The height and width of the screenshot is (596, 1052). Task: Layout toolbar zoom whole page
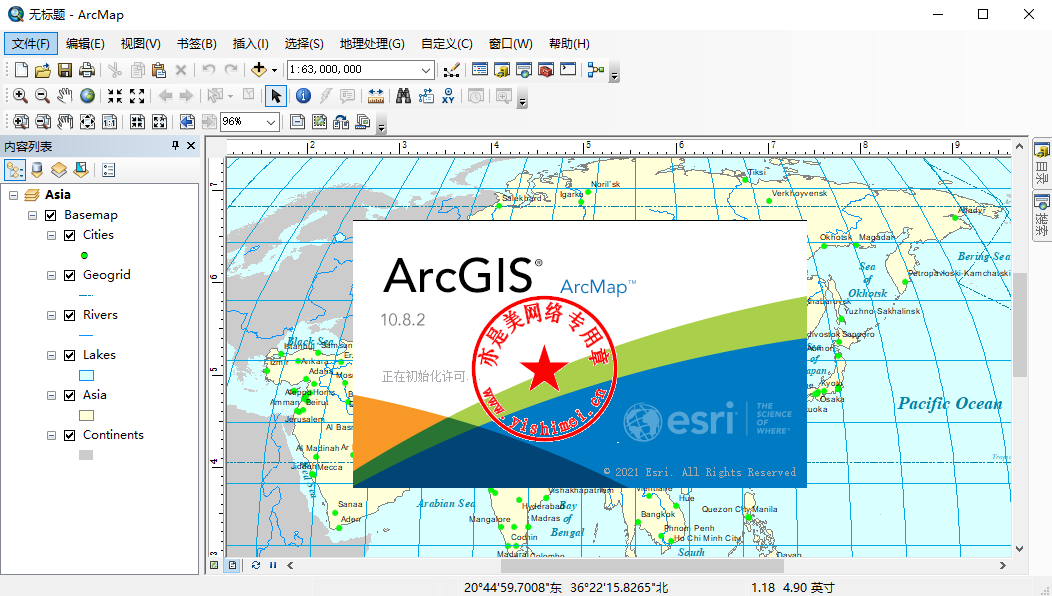tap(88, 121)
